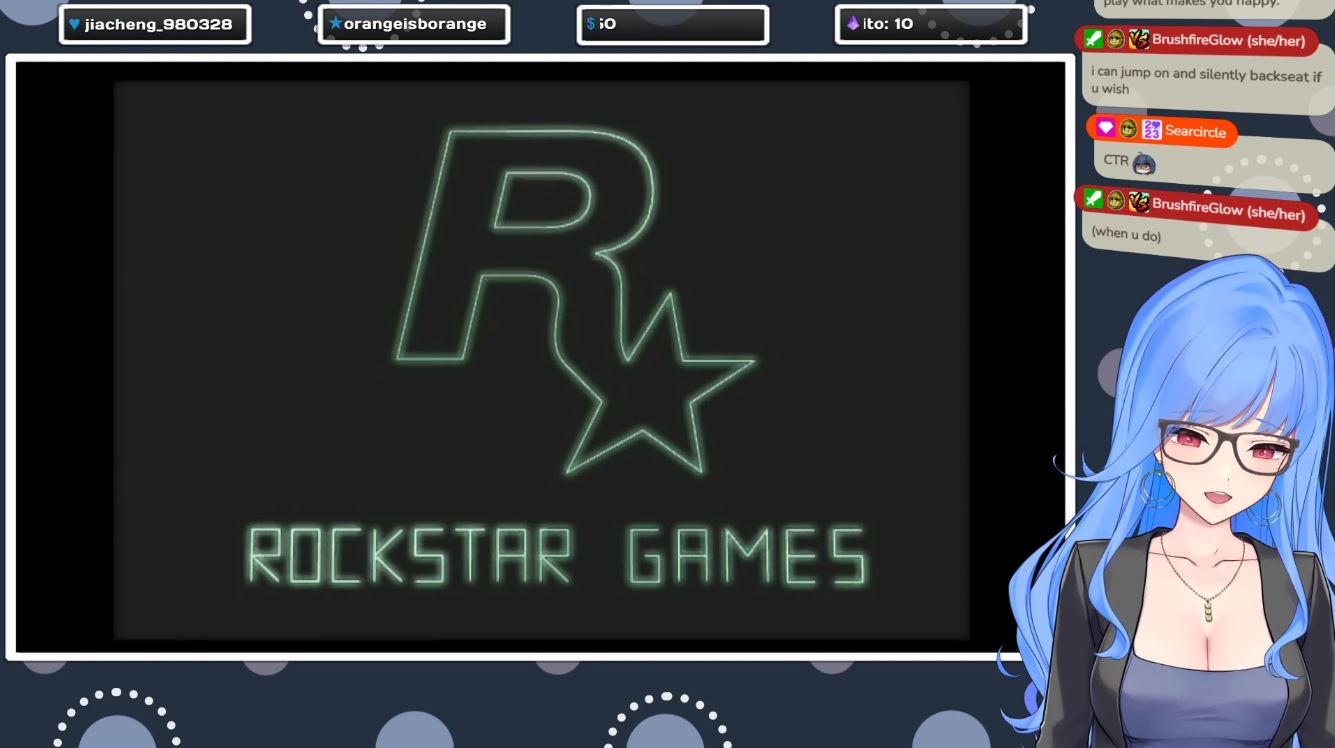Click the round face badge above the backseat message

pyautogui.click(x=1116, y=39)
